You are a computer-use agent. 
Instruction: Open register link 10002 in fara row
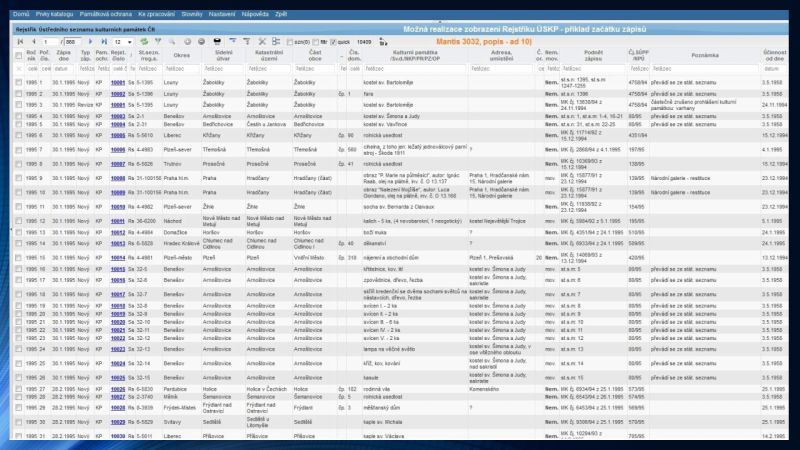(x=118, y=94)
